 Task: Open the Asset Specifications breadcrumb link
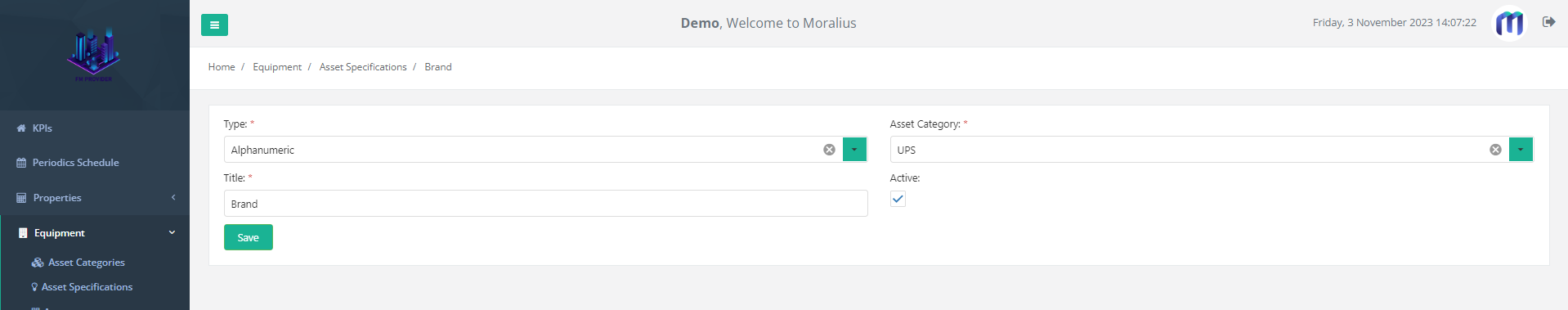[x=363, y=67]
